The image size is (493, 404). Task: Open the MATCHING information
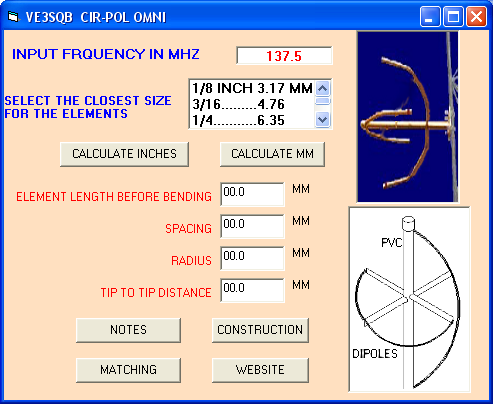(128, 370)
